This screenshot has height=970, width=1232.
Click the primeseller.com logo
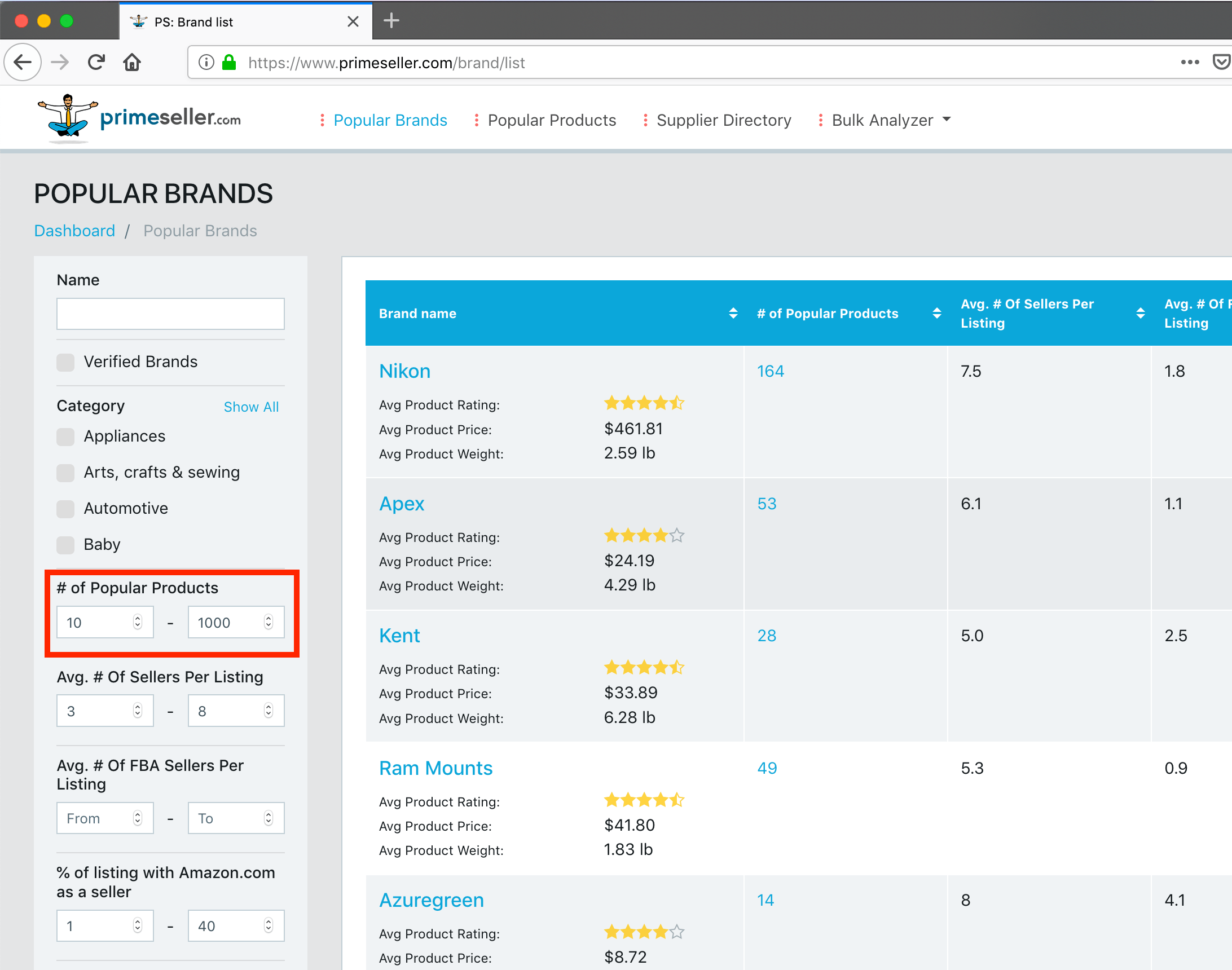point(139,118)
